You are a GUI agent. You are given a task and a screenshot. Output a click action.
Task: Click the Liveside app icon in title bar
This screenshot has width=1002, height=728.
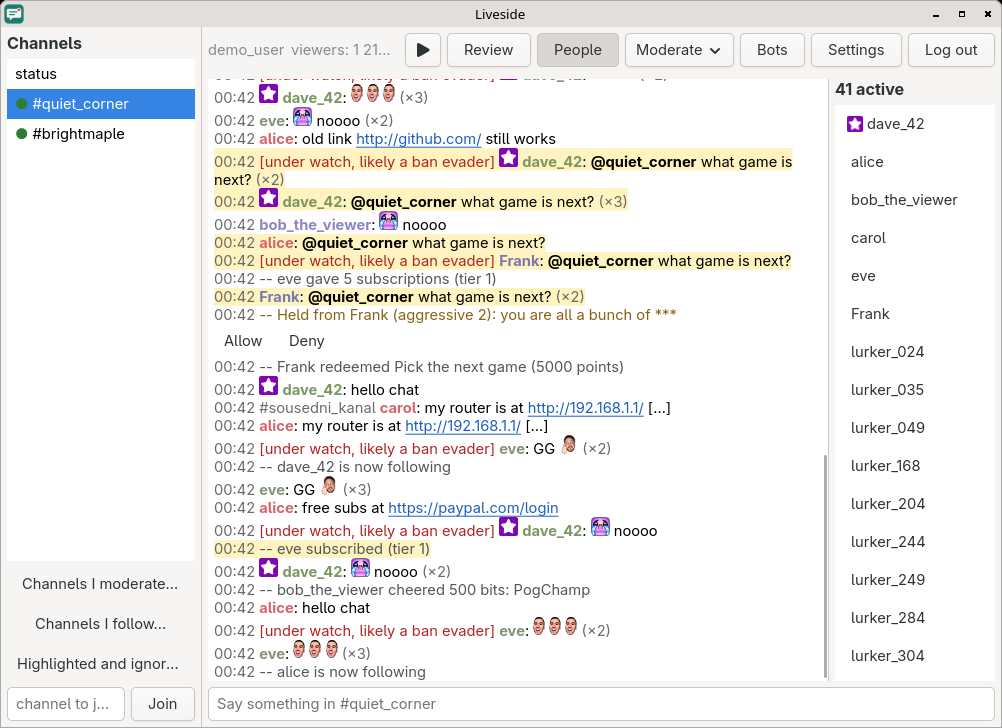point(14,13)
